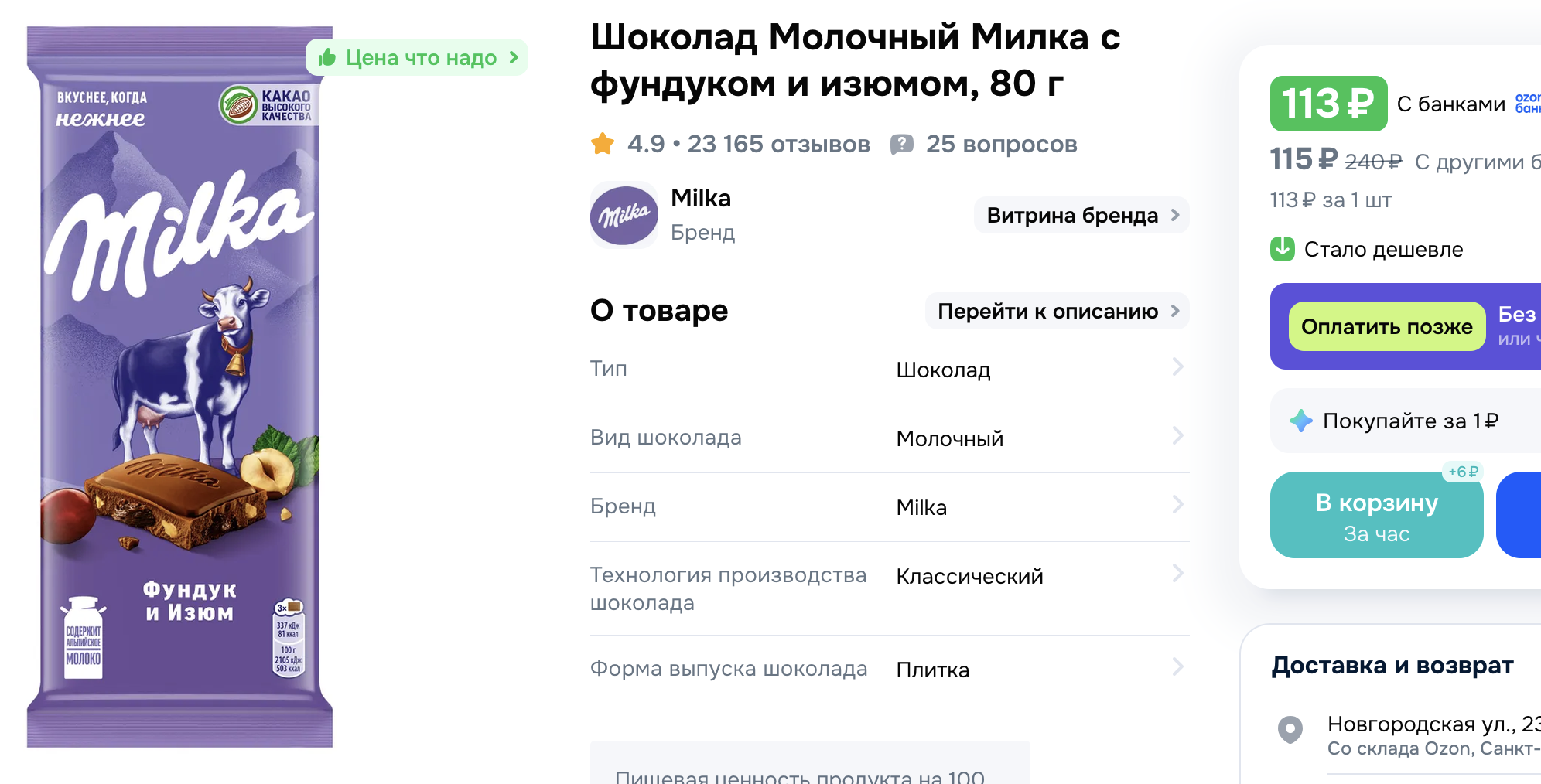Open the 23 165 отзывов reviews link
The width and height of the screenshot is (1541, 784).
[778, 145]
